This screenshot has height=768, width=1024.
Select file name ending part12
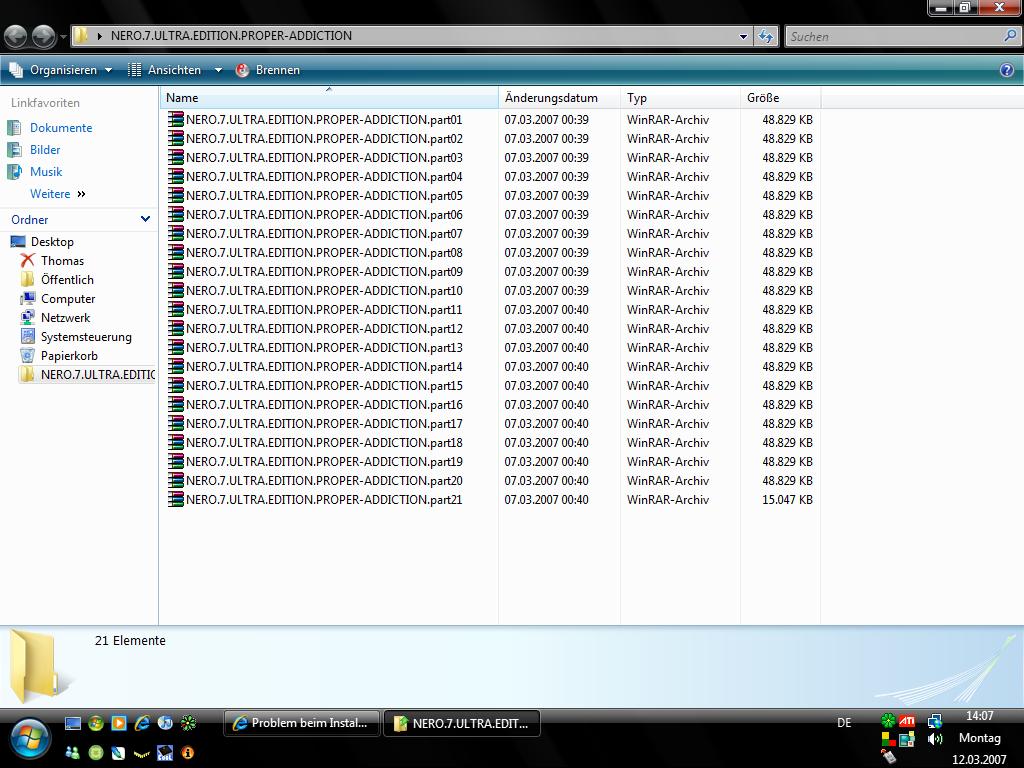(x=324, y=328)
